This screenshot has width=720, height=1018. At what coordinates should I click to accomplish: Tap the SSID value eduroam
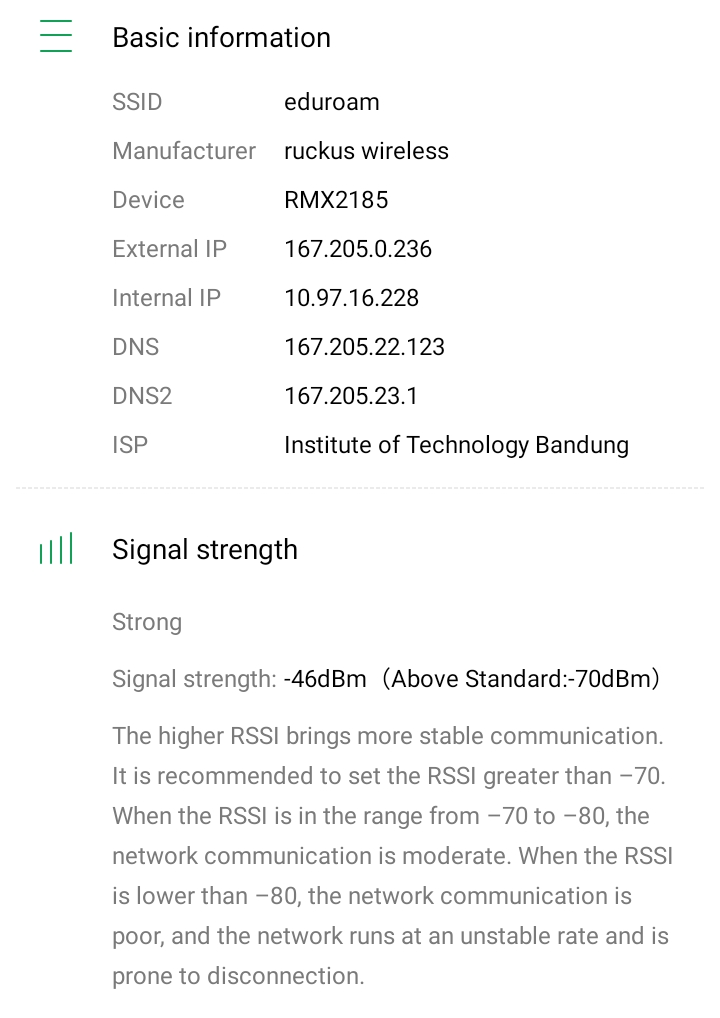(331, 102)
